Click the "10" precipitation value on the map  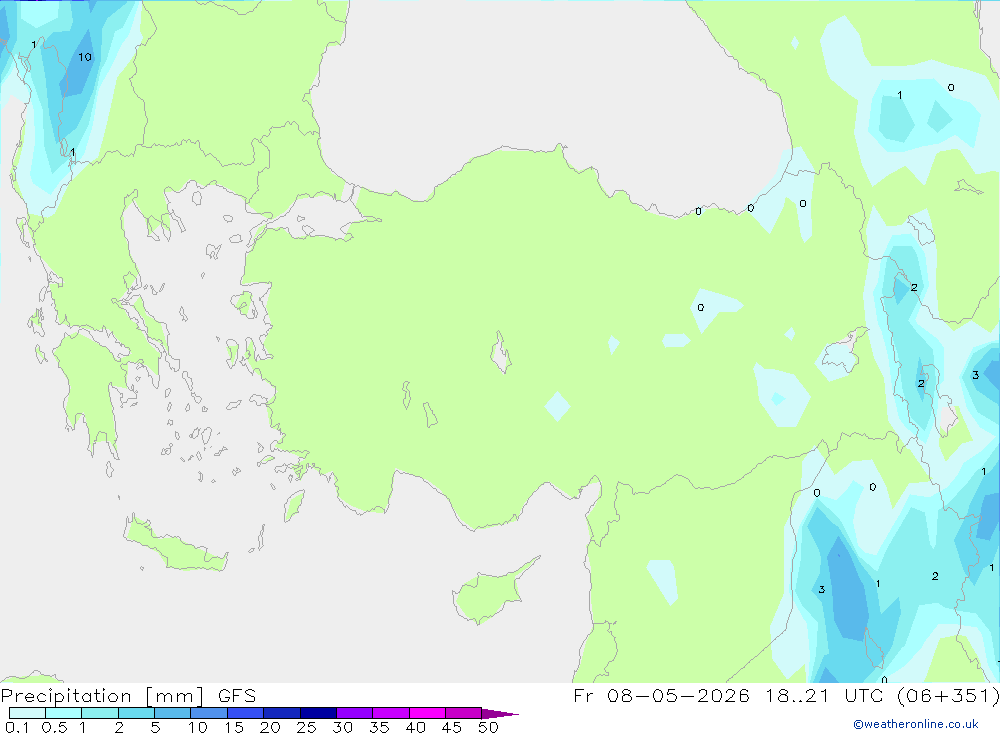[85, 57]
